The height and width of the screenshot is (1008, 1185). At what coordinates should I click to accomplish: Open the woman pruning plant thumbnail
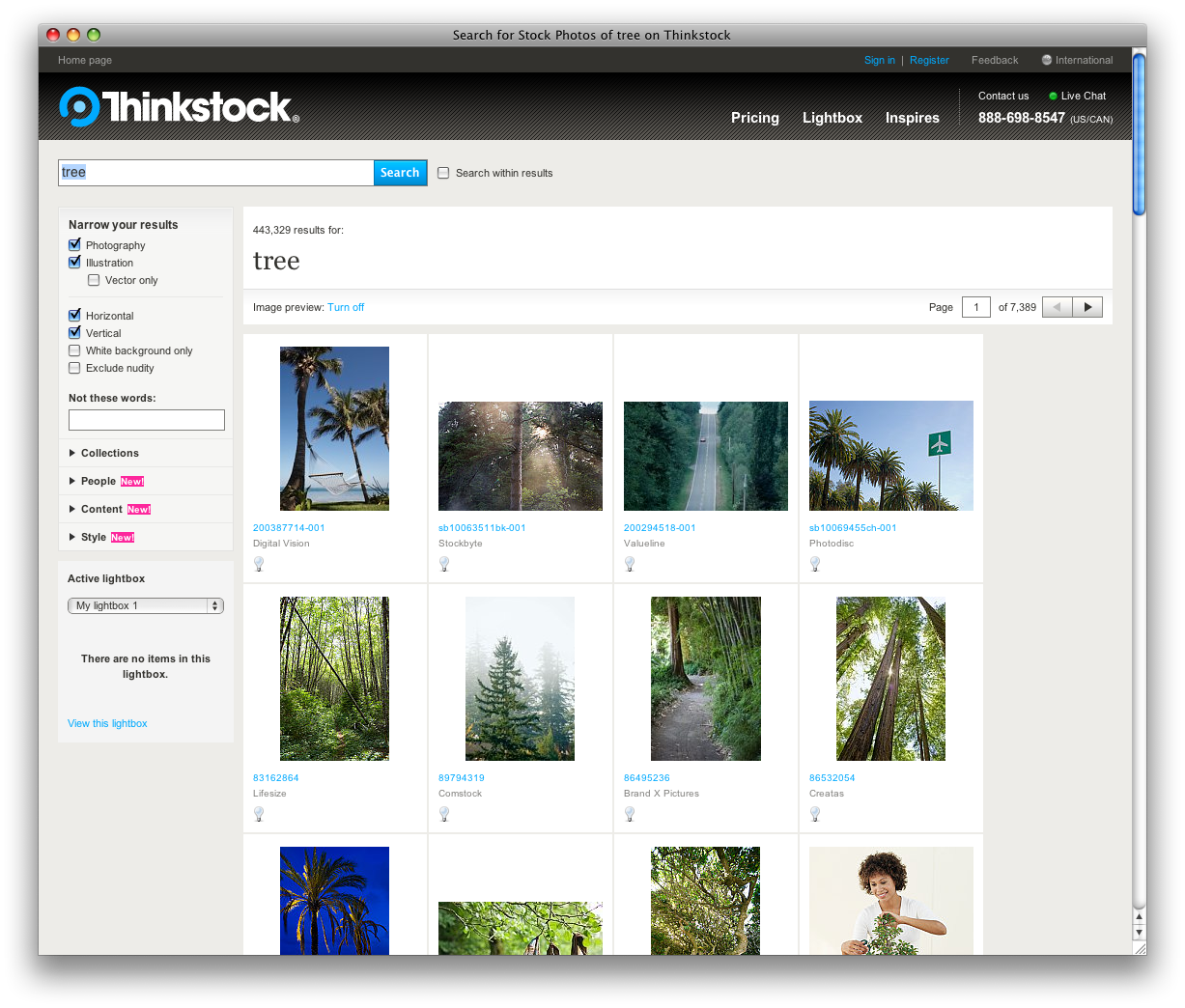click(x=891, y=901)
